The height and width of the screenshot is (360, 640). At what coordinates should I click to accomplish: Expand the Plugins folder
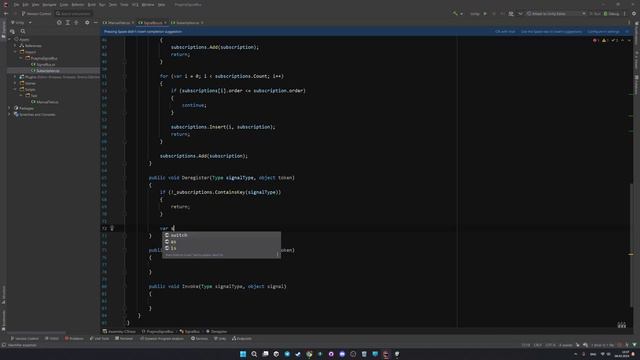(16, 77)
